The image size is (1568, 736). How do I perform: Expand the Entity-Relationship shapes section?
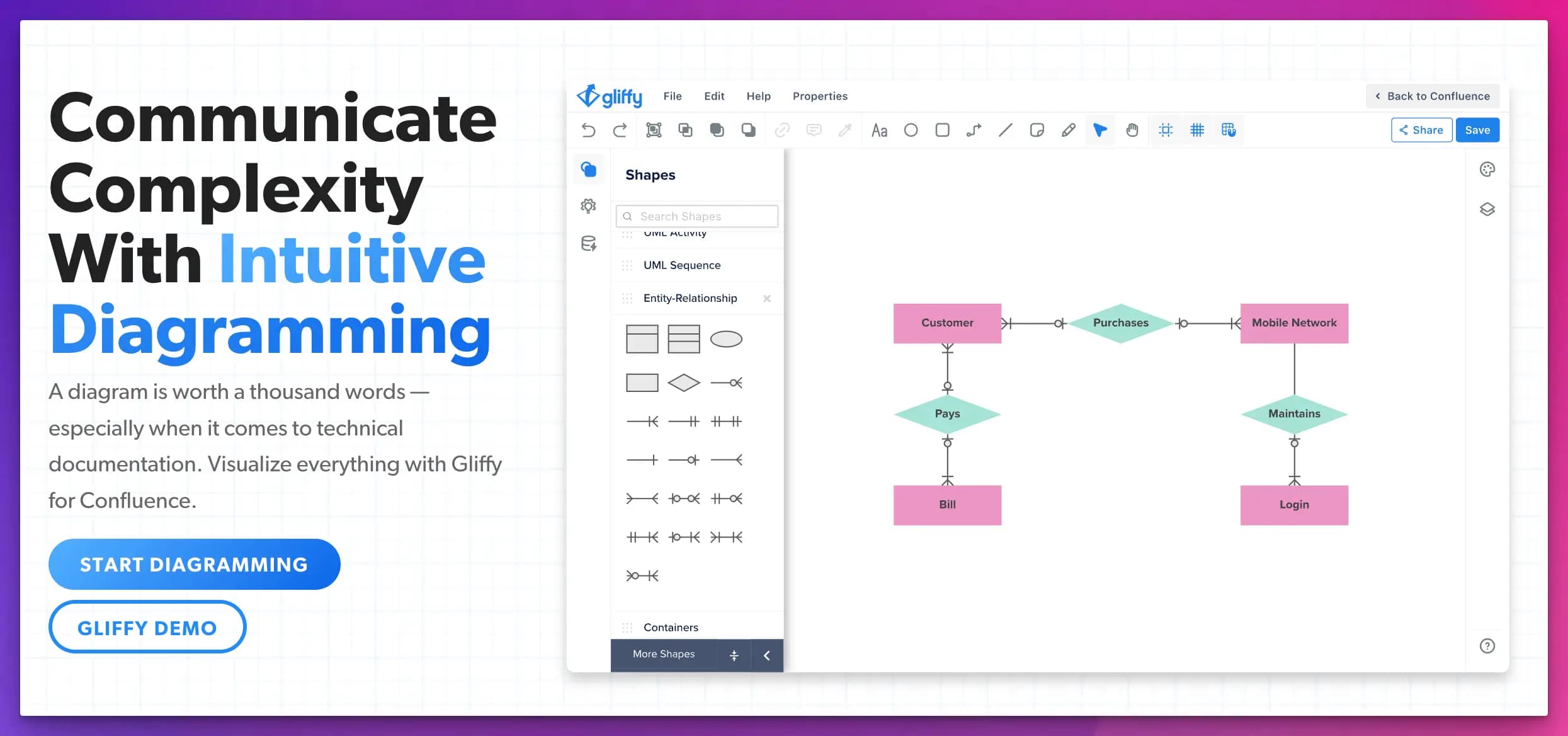click(x=691, y=298)
